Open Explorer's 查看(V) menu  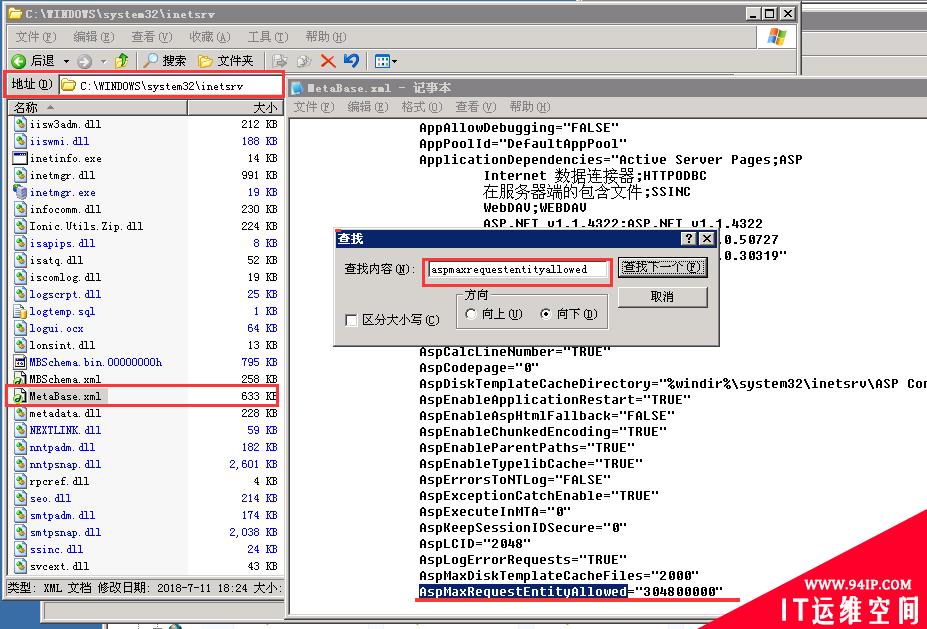tap(151, 37)
